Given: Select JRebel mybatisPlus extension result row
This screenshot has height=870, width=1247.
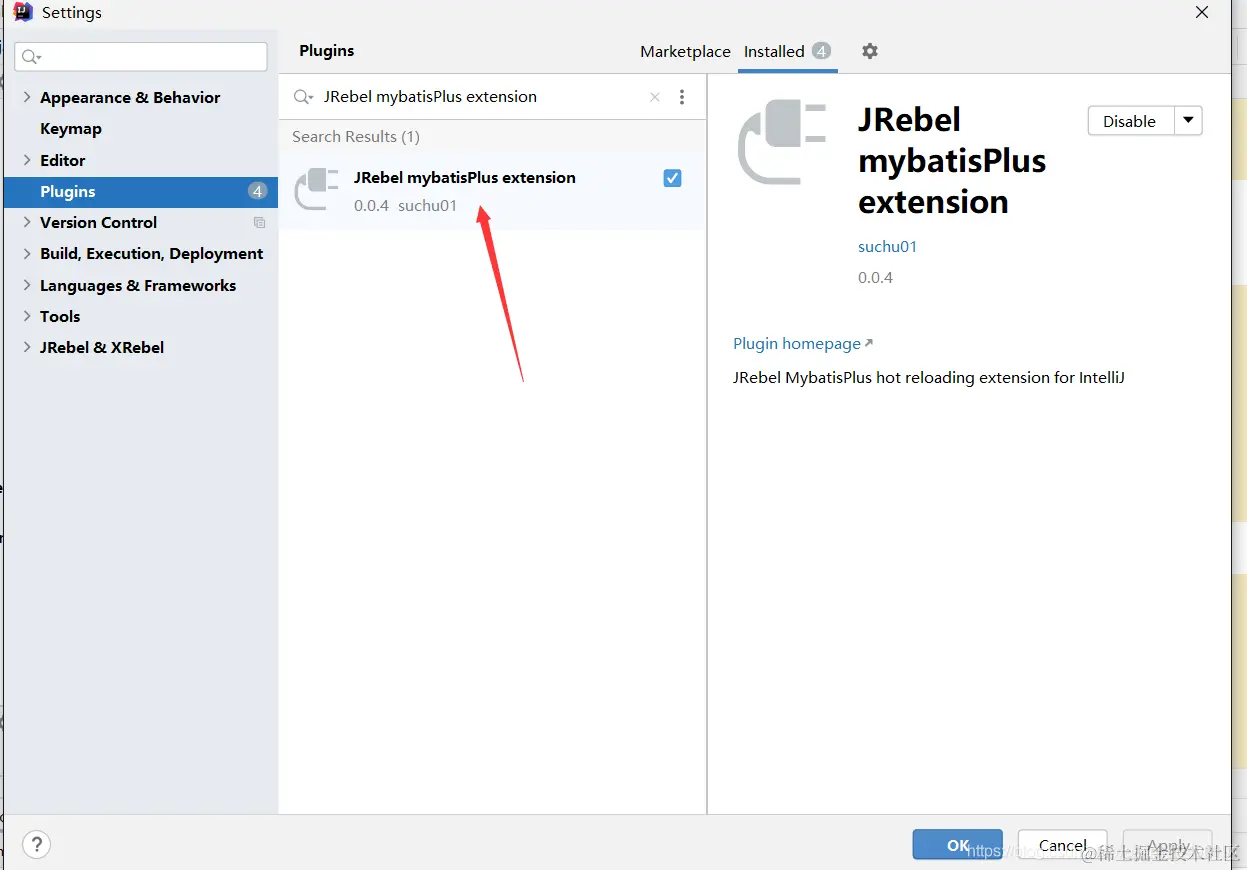Looking at the screenshot, I should click(x=492, y=190).
